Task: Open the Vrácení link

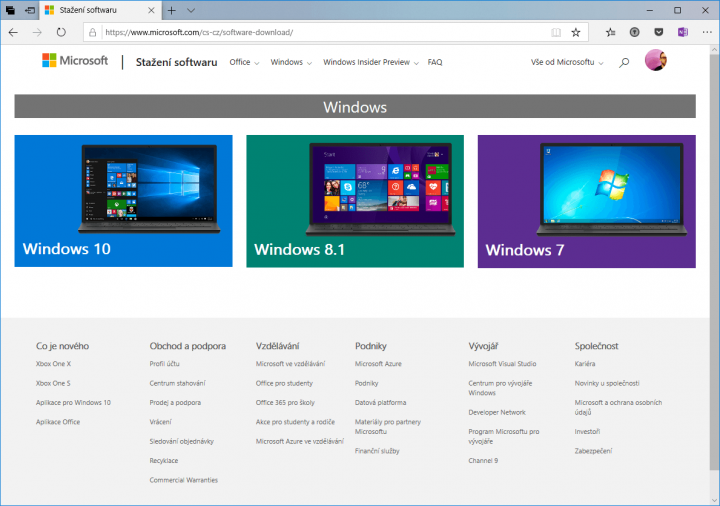Action: [160, 422]
